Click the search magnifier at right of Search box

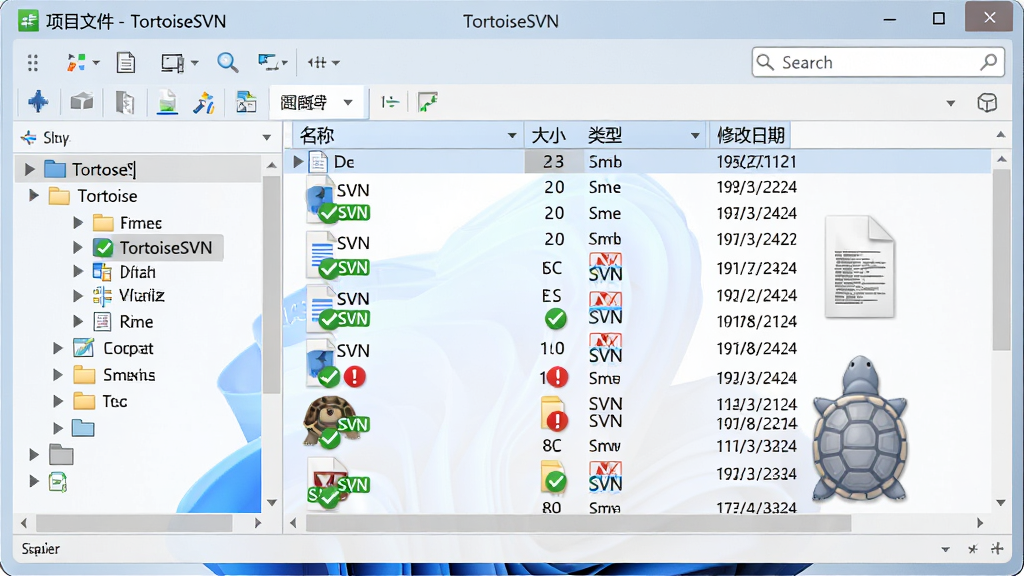coord(989,62)
